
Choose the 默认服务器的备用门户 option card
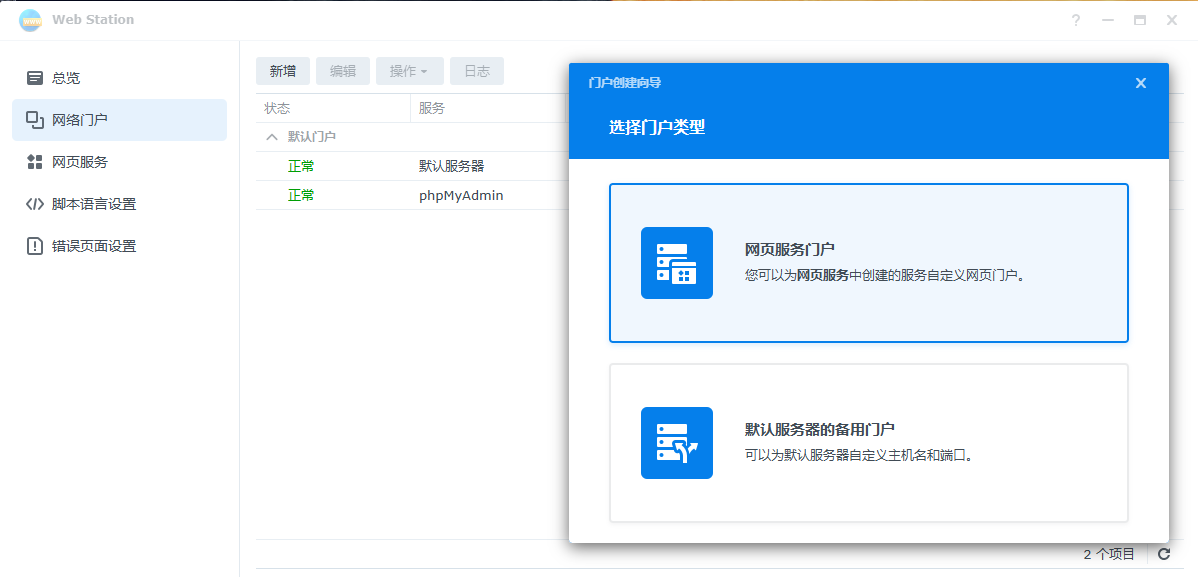869,442
